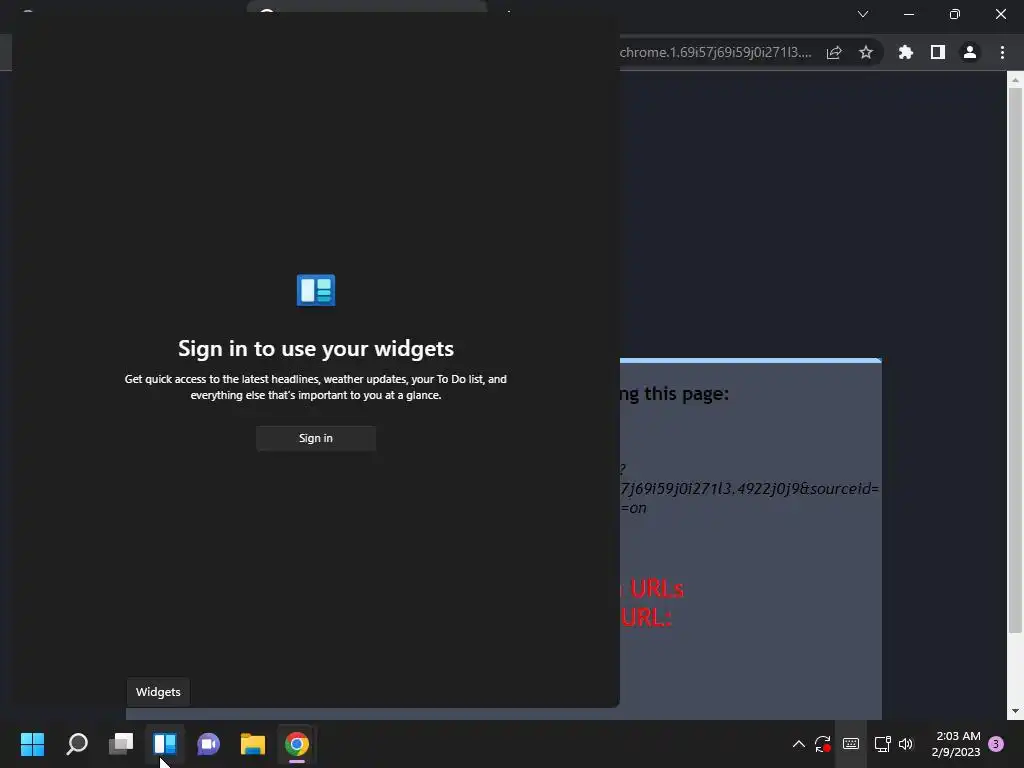Close the Chrome window
The height and width of the screenshot is (768, 1024).
1000,14
